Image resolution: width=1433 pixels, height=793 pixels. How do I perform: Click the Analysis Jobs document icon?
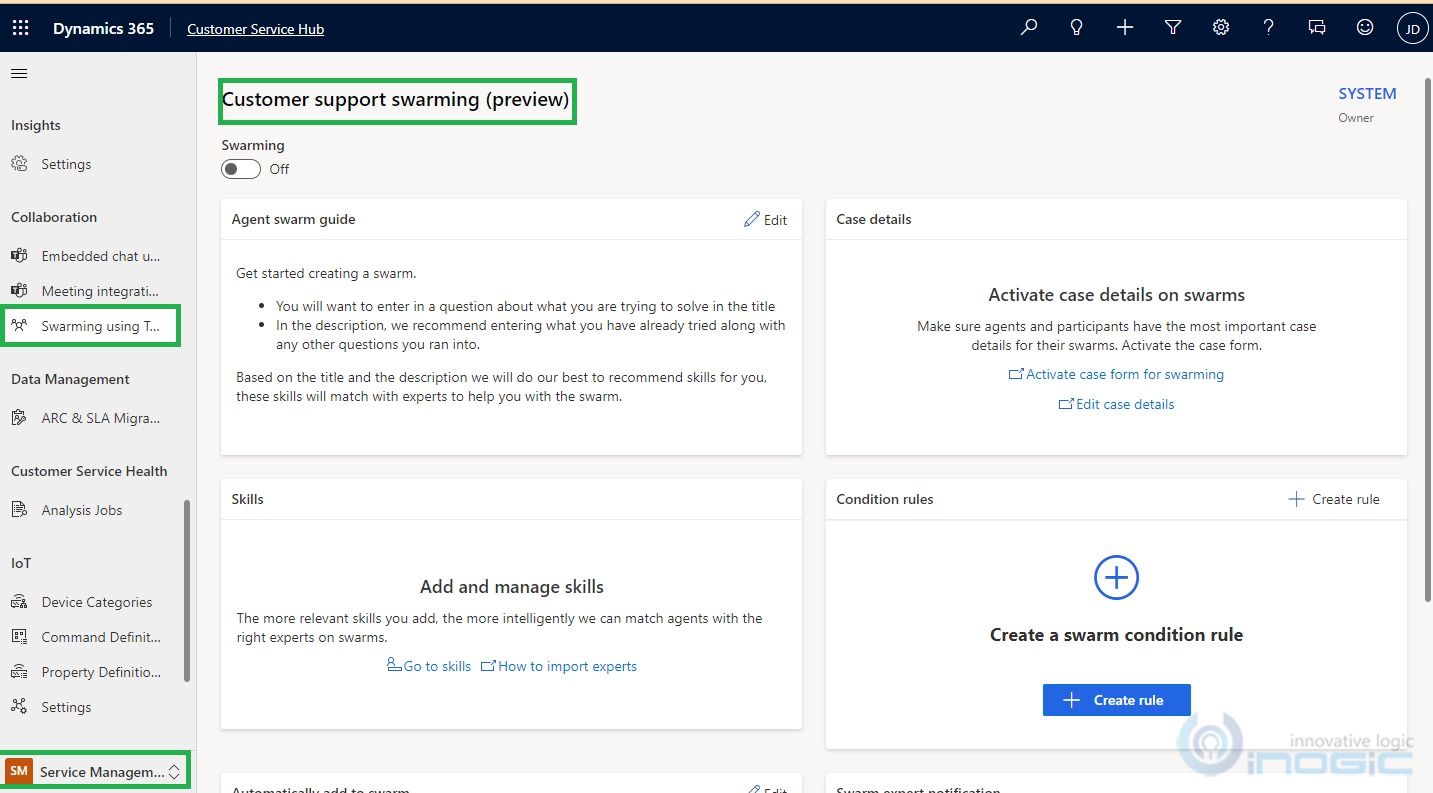19,509
